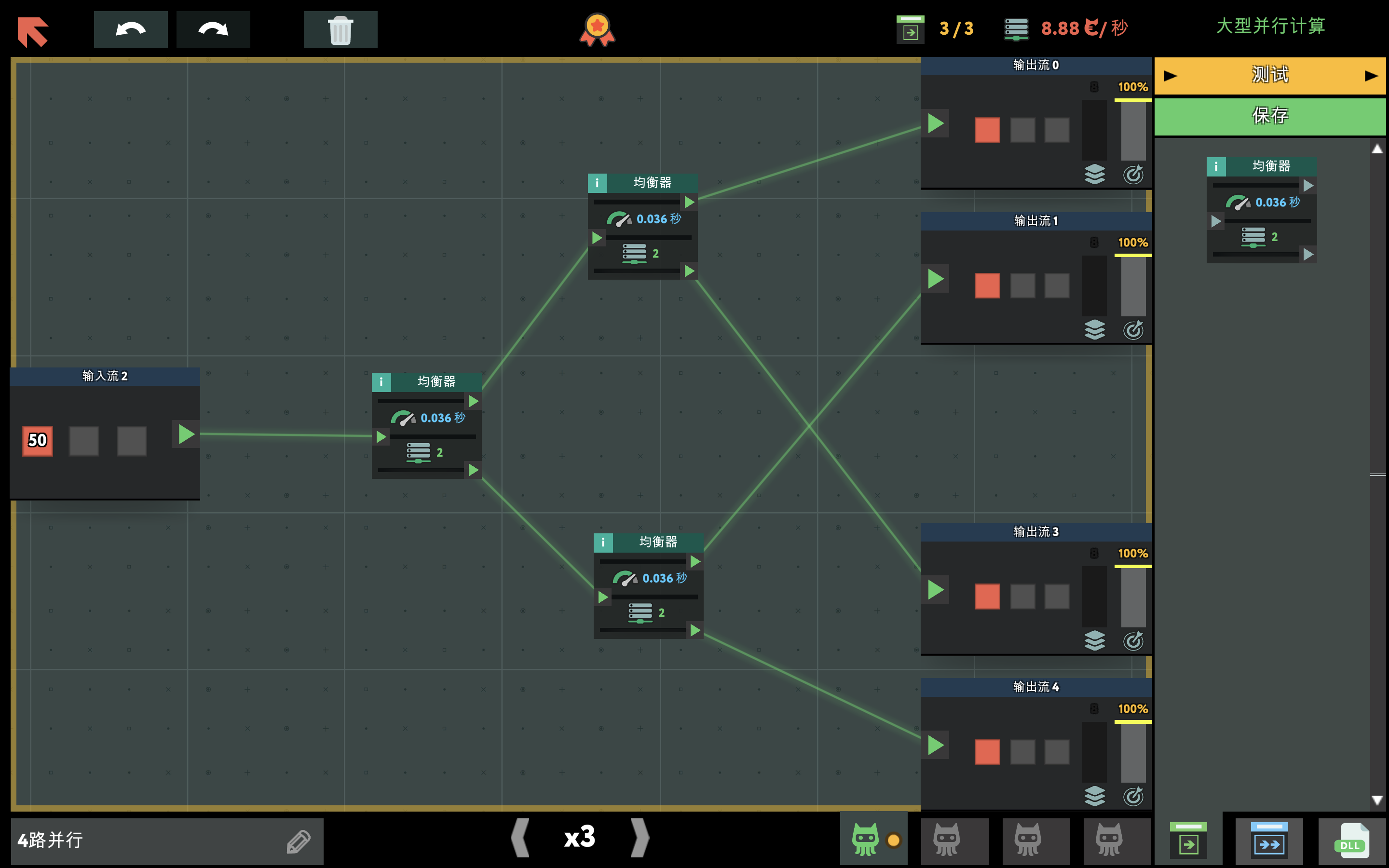1389x868 pixels.
Task: Open the single-input module tab icon
Action: [1188, 840]
